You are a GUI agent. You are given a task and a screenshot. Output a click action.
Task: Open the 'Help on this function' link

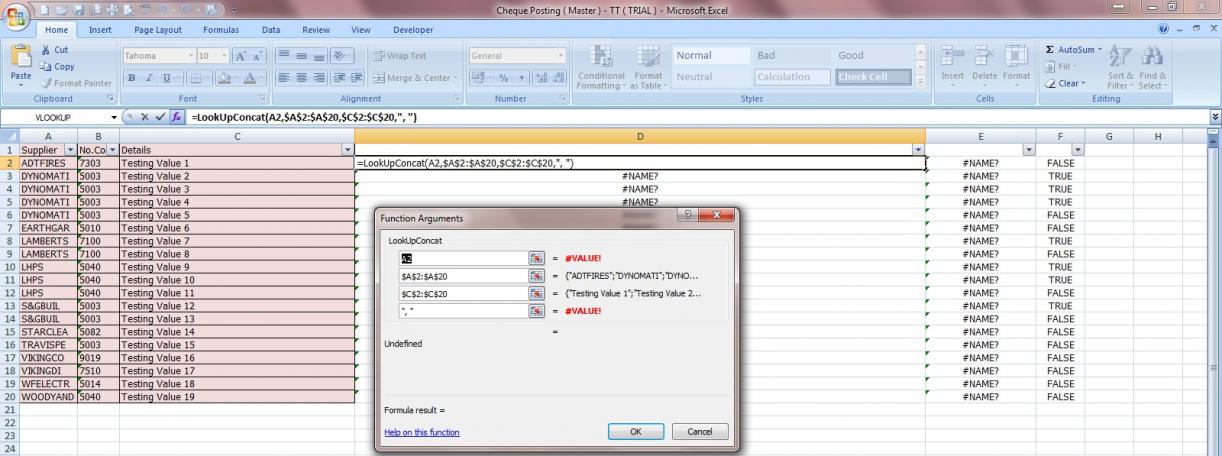422,432
